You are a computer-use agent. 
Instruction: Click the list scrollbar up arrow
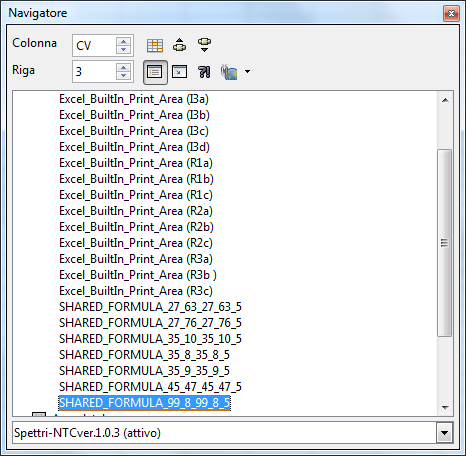(x=445, y=100)
